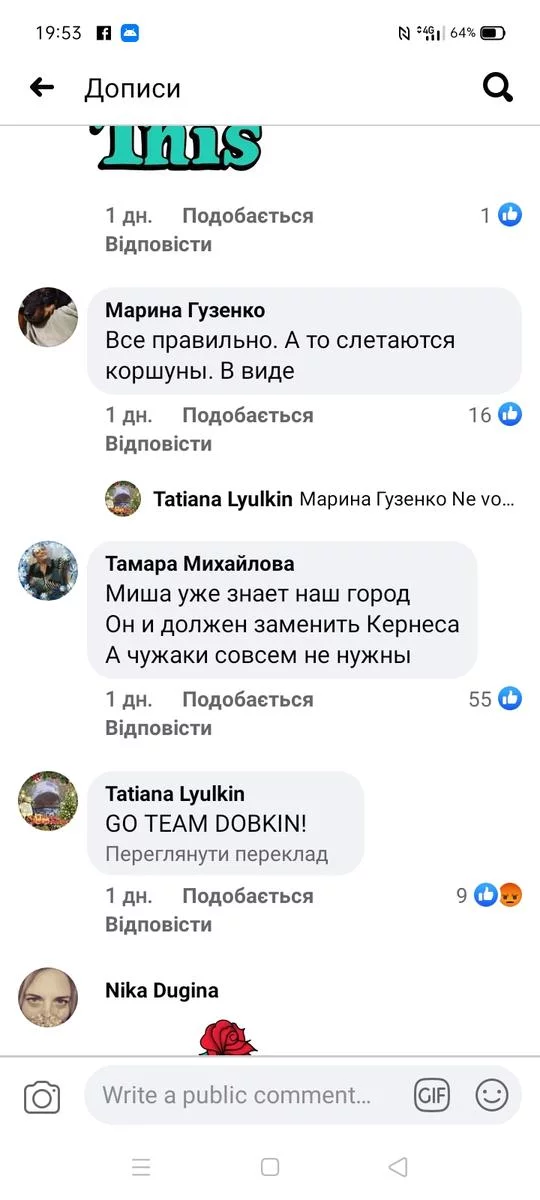Viewport: 540px width, 1200px height.
Task: Like Тамара Михайлова's comment with Подобається
Action: pos(247,700)
